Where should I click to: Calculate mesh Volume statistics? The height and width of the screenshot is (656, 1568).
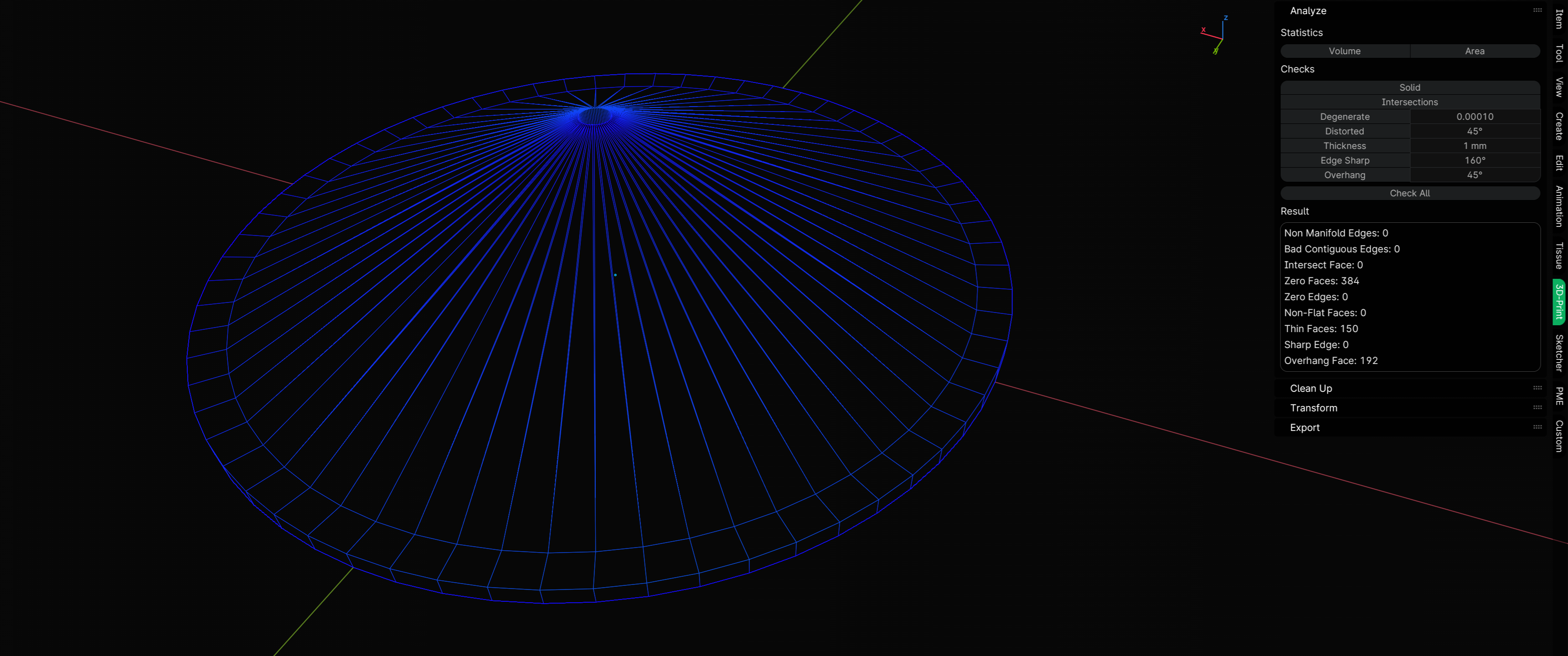pos(1345,51)
